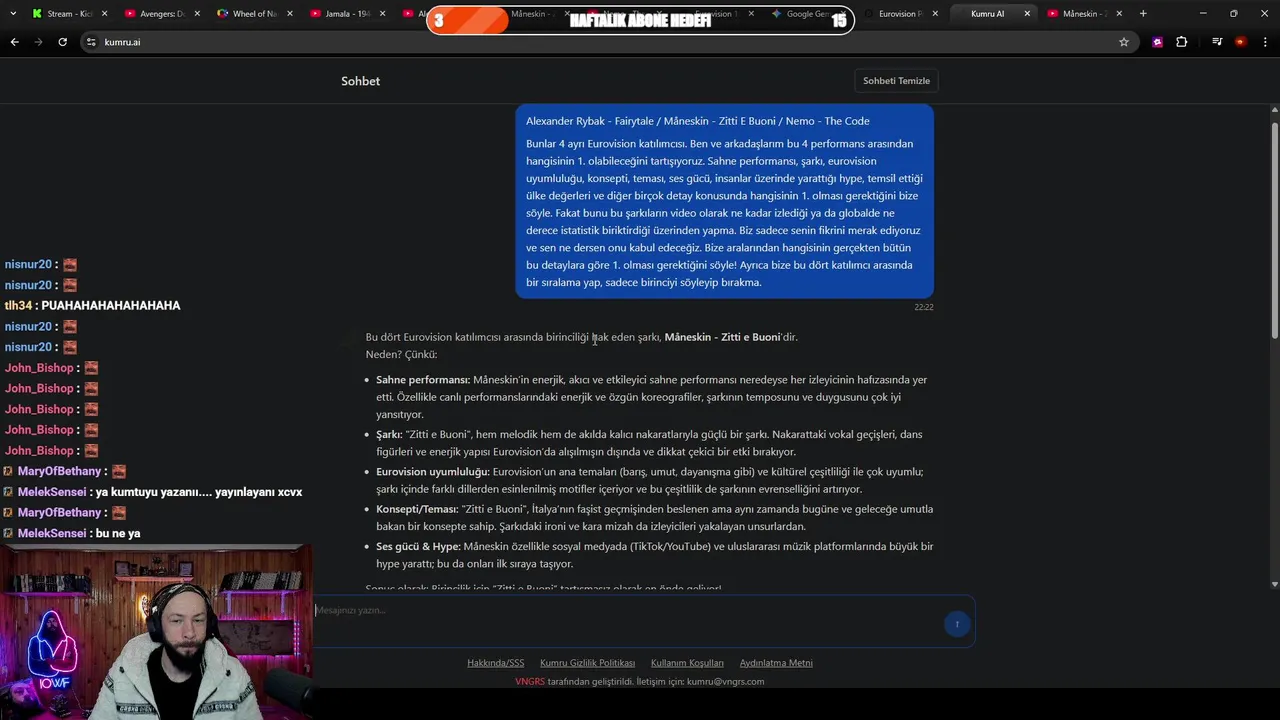Viewport: 1280px width, 720px height.
Task: Bookmark this page with the star icon
Action: (x=1124, y=42)
